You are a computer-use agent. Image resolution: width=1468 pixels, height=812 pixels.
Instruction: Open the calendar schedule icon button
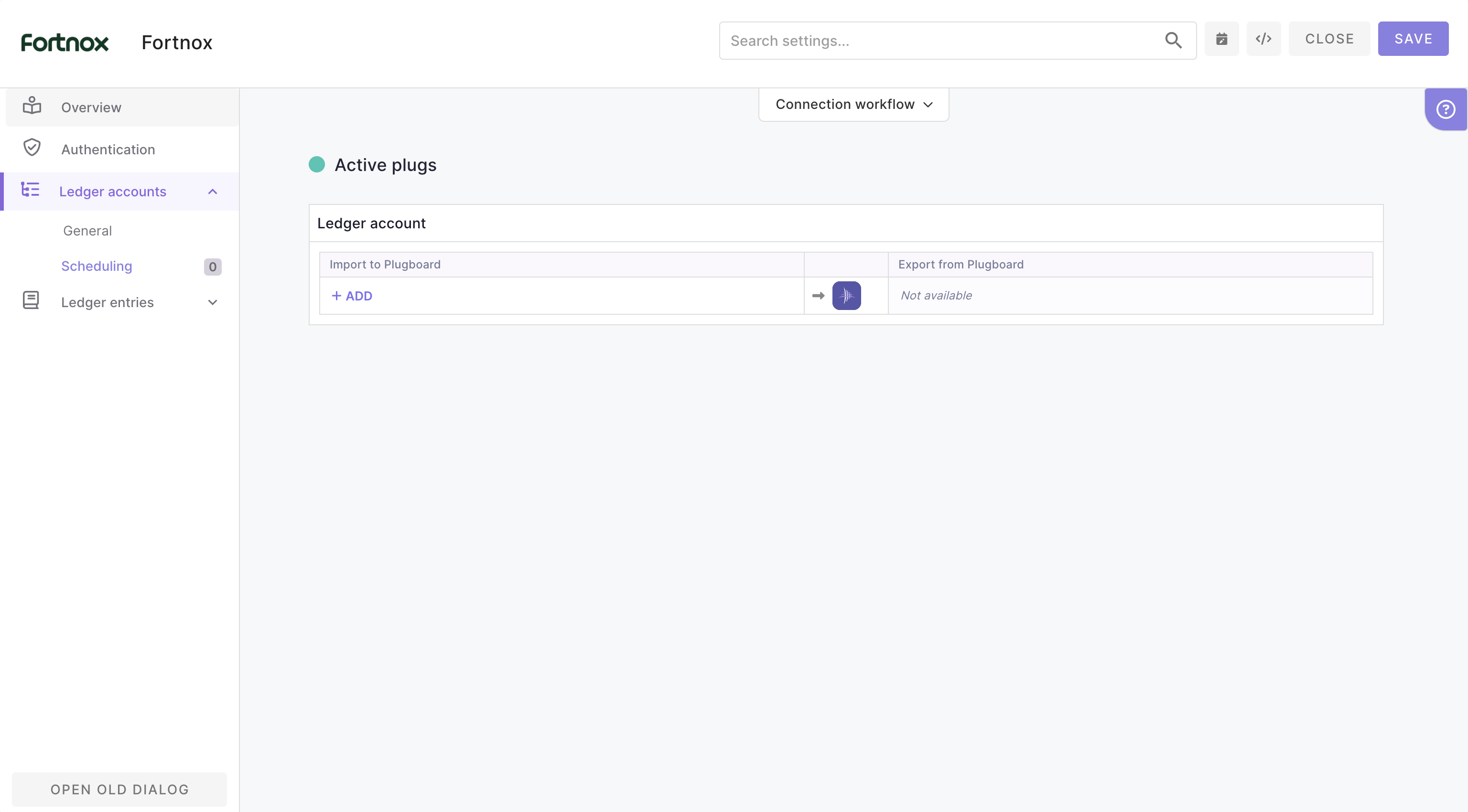click(x=1221, y=39)
